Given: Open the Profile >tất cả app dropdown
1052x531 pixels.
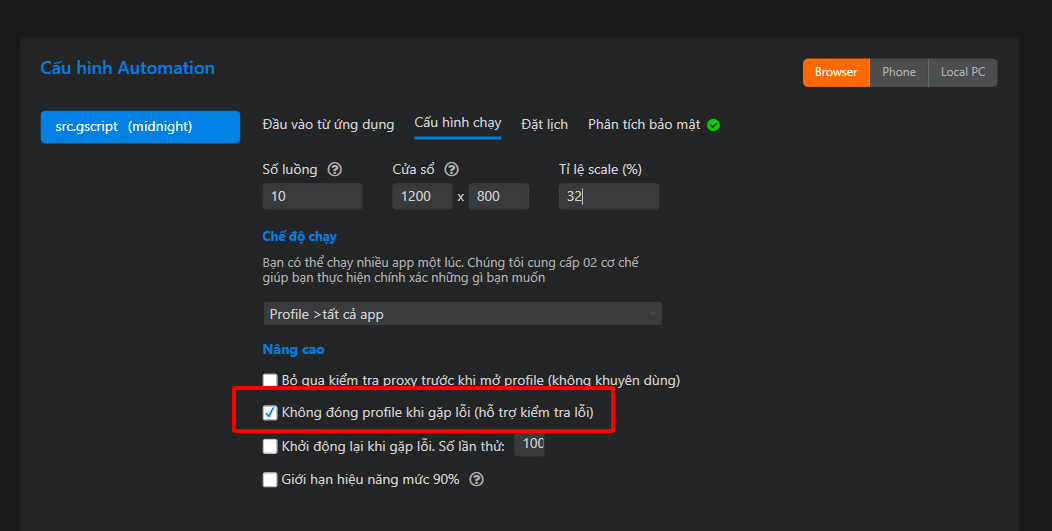Looking at the screenshot, I should (x=462, y=314).
